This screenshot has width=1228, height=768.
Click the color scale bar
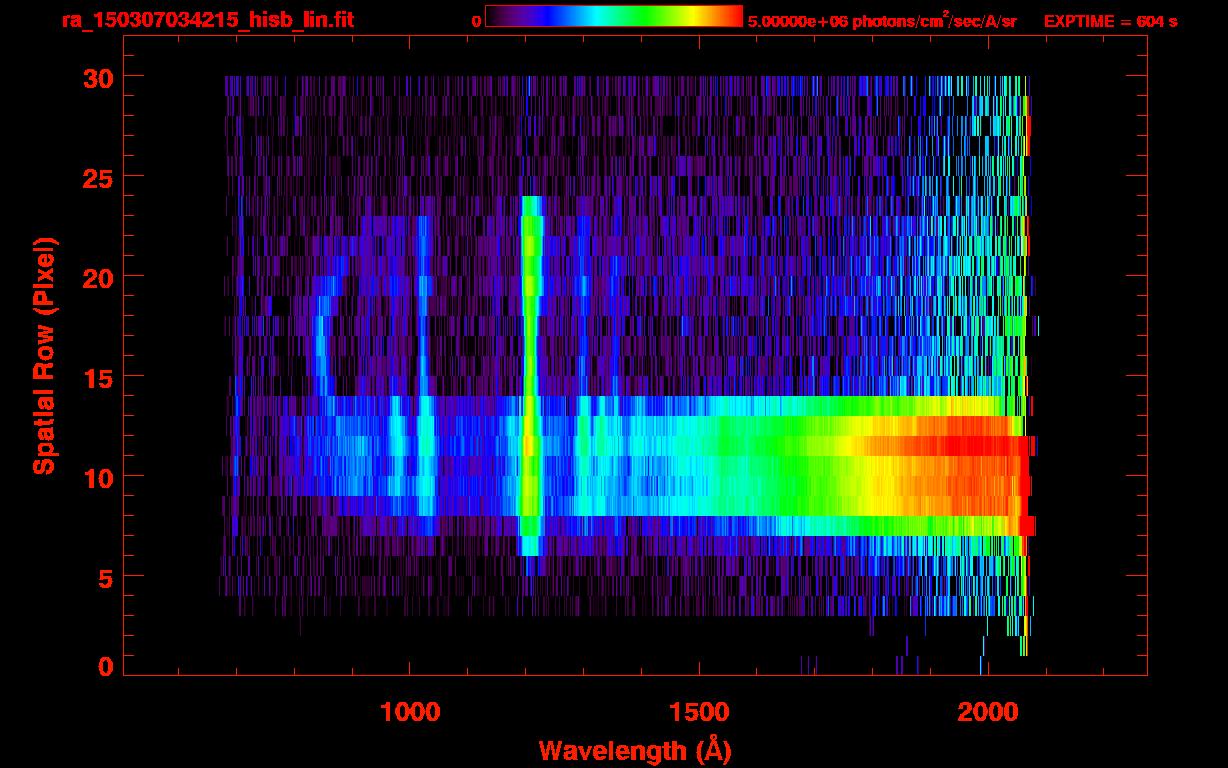click(614, 17)
